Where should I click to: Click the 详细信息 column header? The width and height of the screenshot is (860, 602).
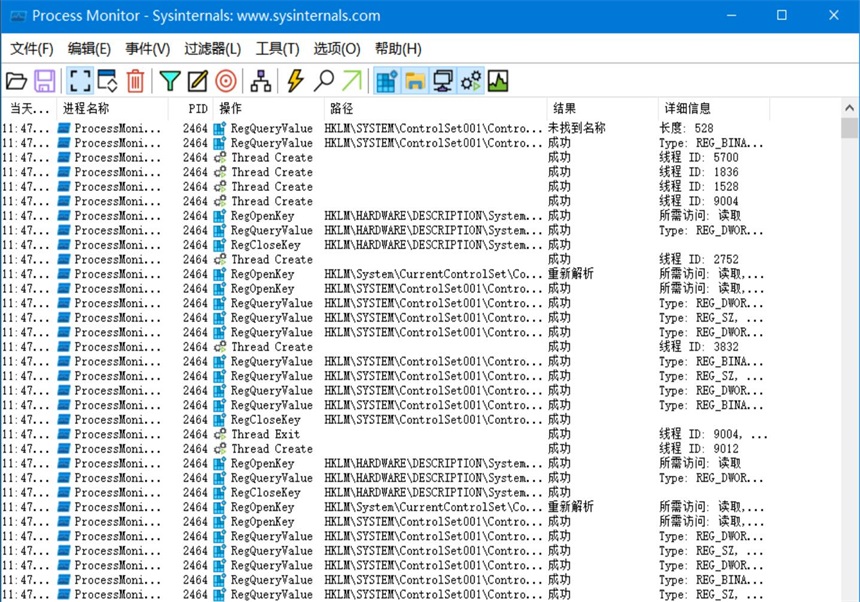coord(714,109)
